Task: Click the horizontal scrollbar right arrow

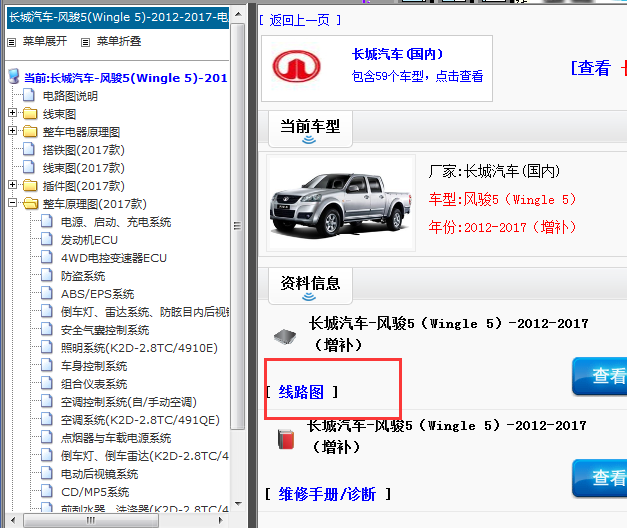Action: coord(220,520)
